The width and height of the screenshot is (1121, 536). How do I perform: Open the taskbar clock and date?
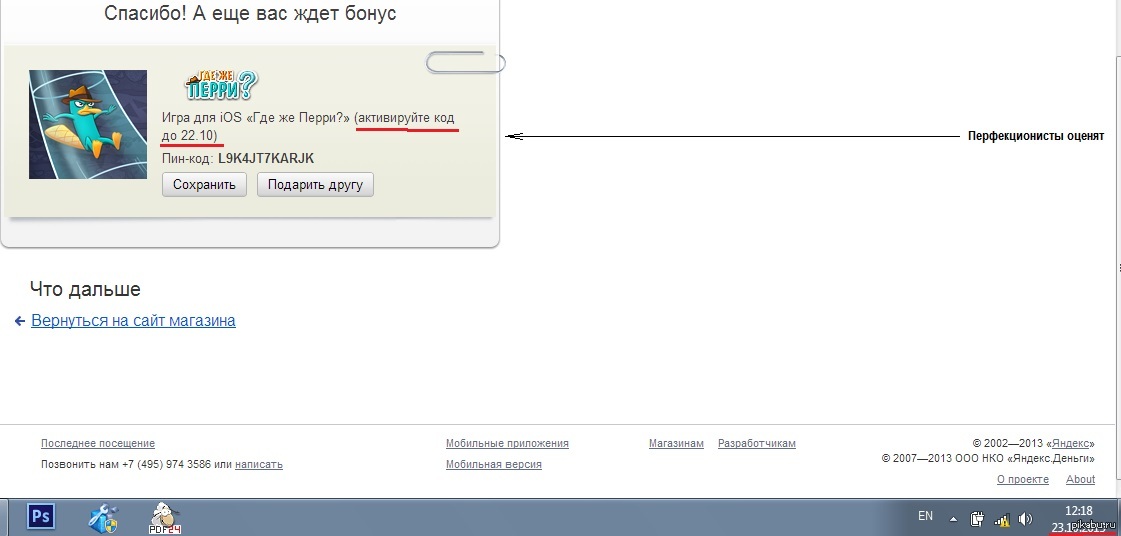[x=1078, y=517]
